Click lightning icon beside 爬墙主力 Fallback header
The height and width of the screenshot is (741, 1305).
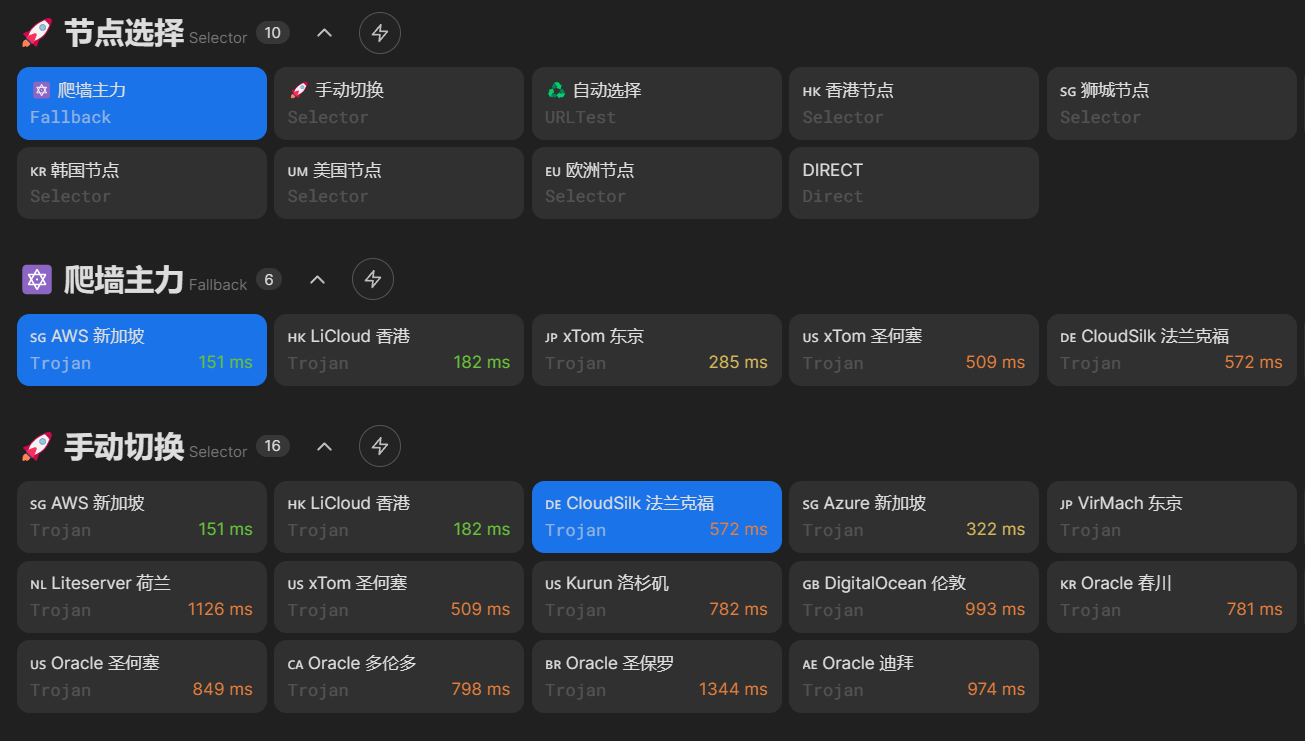(373, 280)
